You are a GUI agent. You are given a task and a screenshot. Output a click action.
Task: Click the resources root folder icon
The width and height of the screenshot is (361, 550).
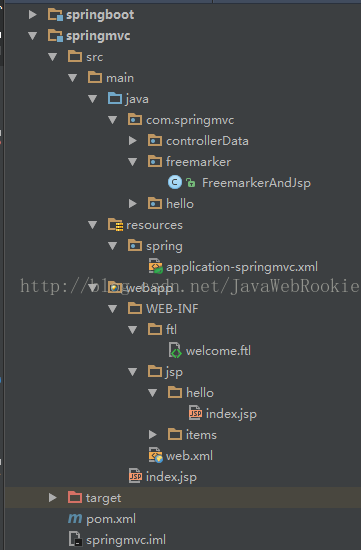pos(115,224)
